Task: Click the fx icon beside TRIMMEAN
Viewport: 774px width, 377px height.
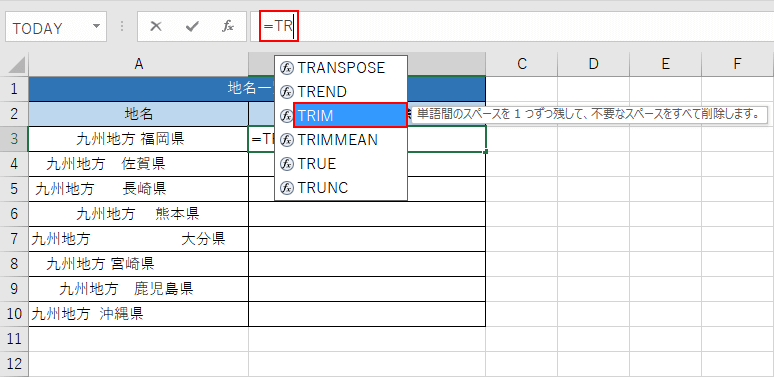Action: tap(287, 140)
